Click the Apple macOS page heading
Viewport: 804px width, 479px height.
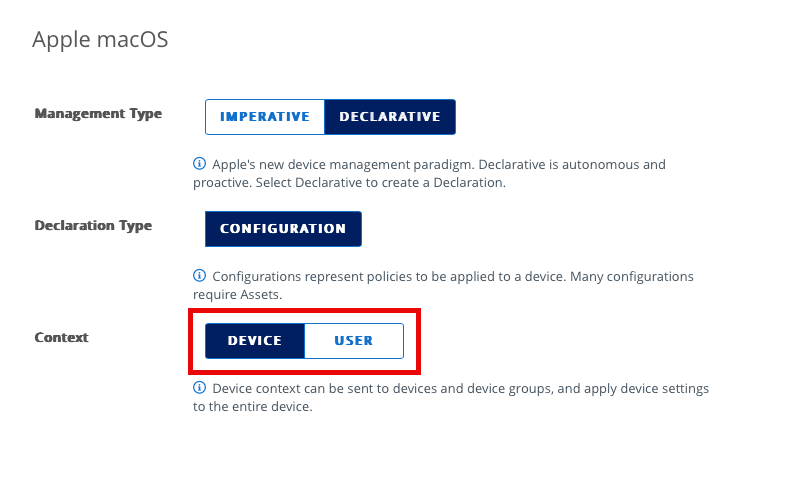click(100, 39)
